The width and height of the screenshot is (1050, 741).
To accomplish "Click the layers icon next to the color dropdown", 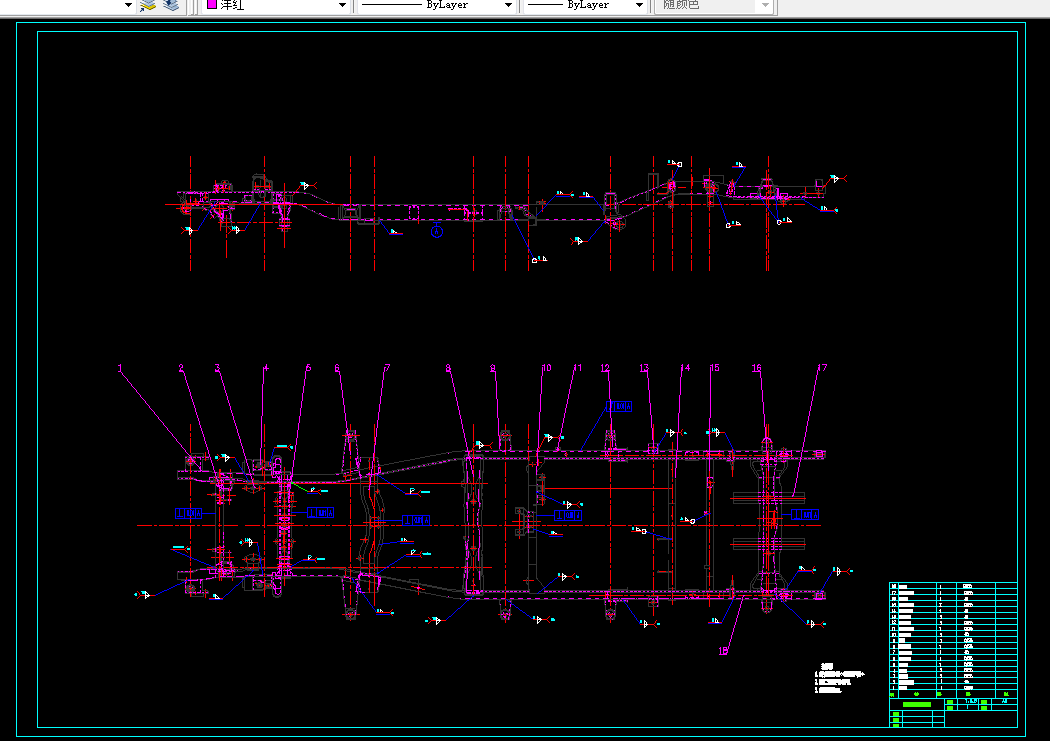I will 171,5.
